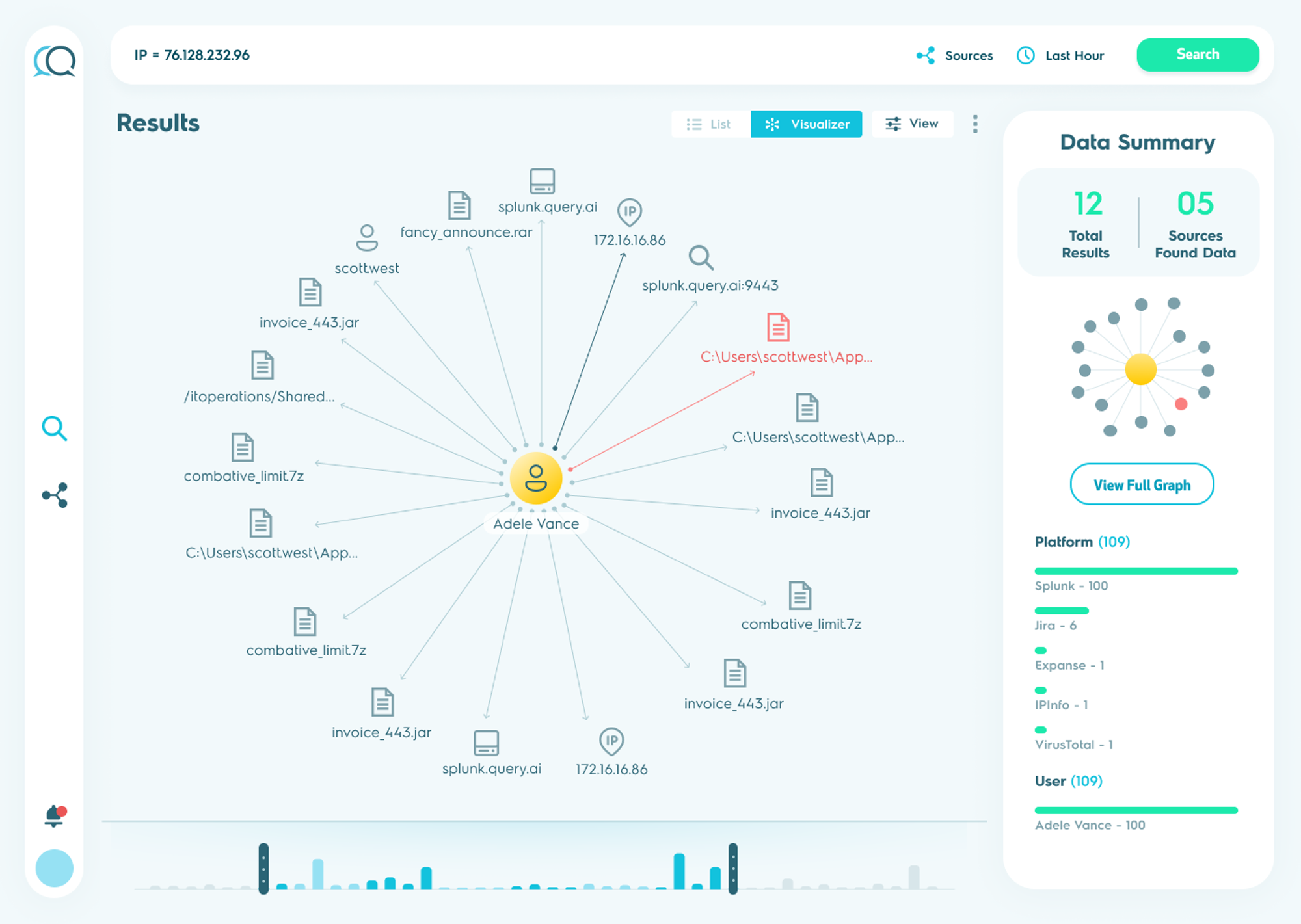Open the View options menu
1301x924 pixels.
pyautogui.click(x=912, y=124)
